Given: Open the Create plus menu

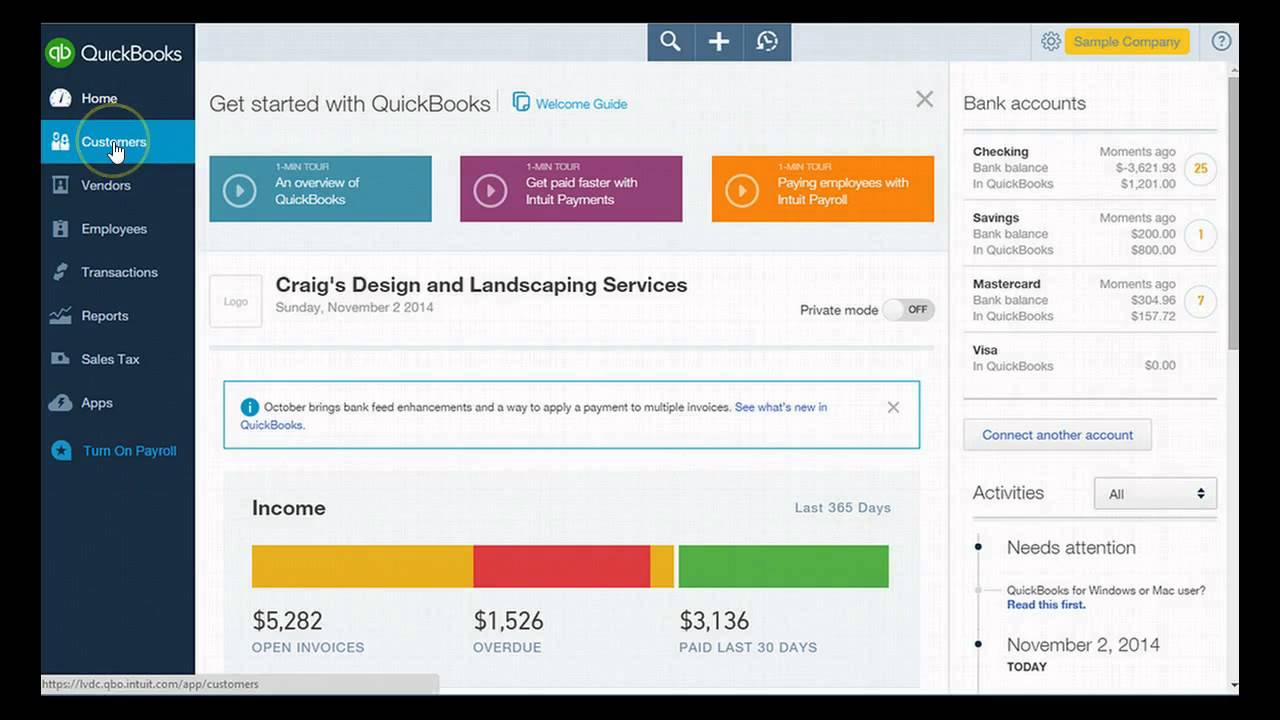Looking at the screenshot, I should [719, 42].
